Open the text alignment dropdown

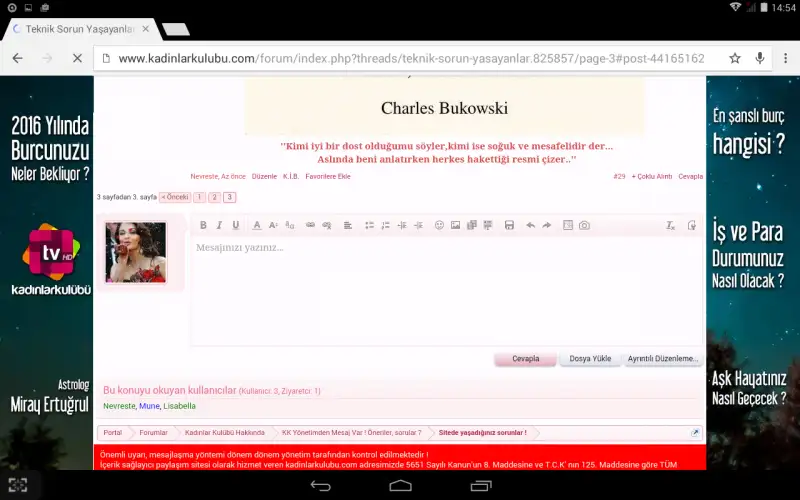348,226
